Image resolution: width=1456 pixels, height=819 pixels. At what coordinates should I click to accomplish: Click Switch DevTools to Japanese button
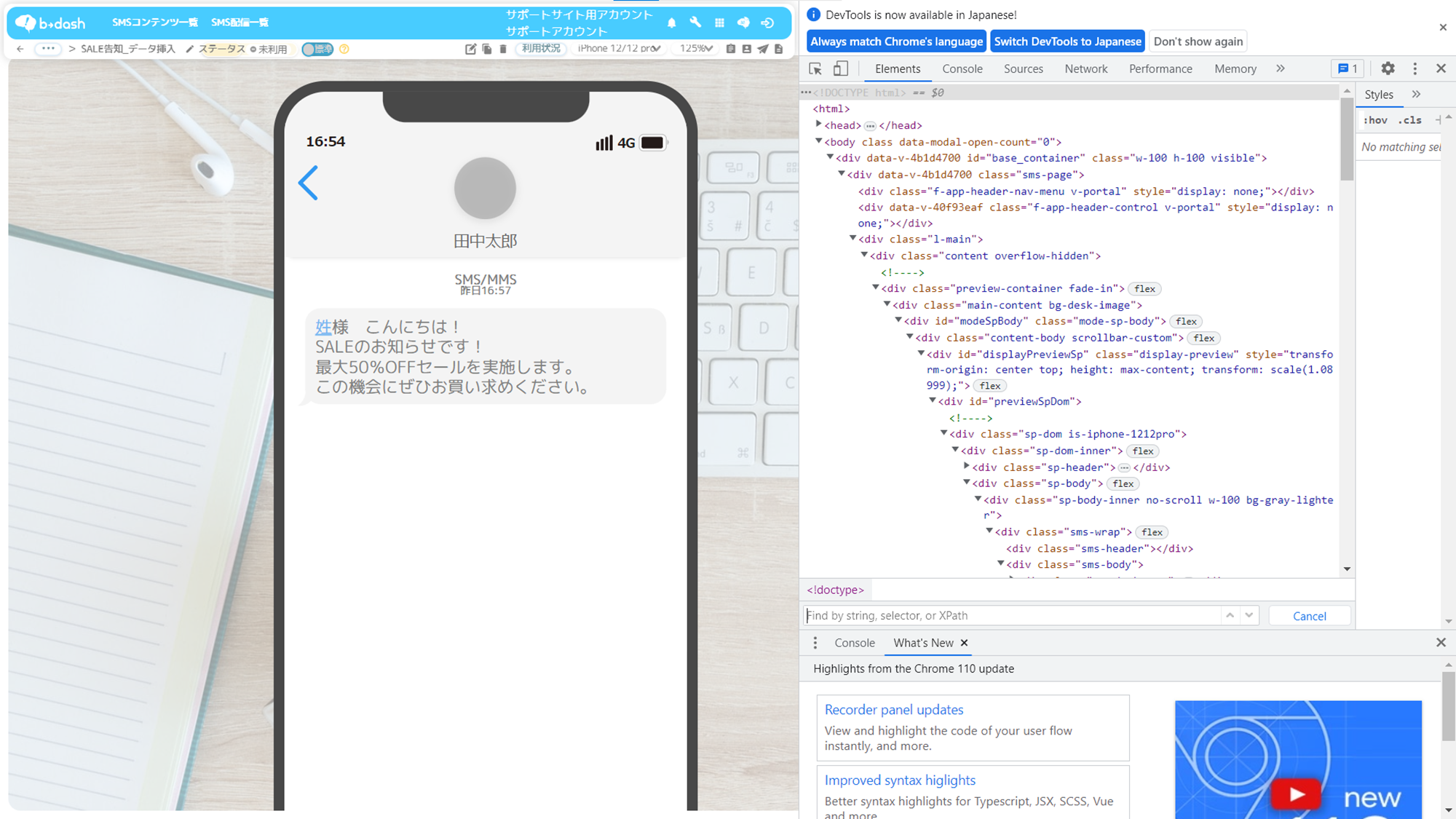tap(1067, 41)
